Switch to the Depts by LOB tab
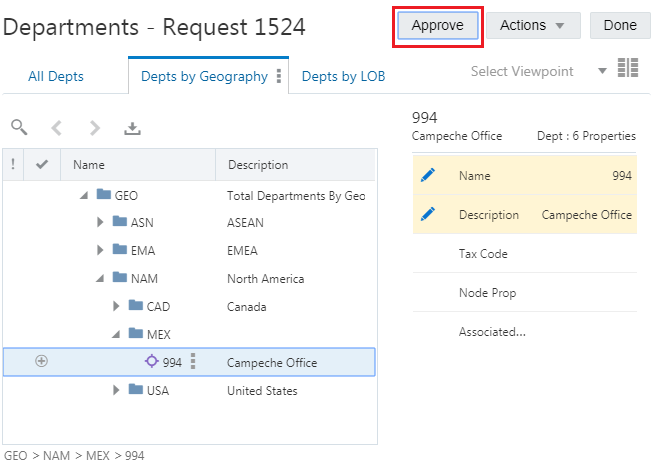This screenshot has height=466, width=657. (344, 76)
